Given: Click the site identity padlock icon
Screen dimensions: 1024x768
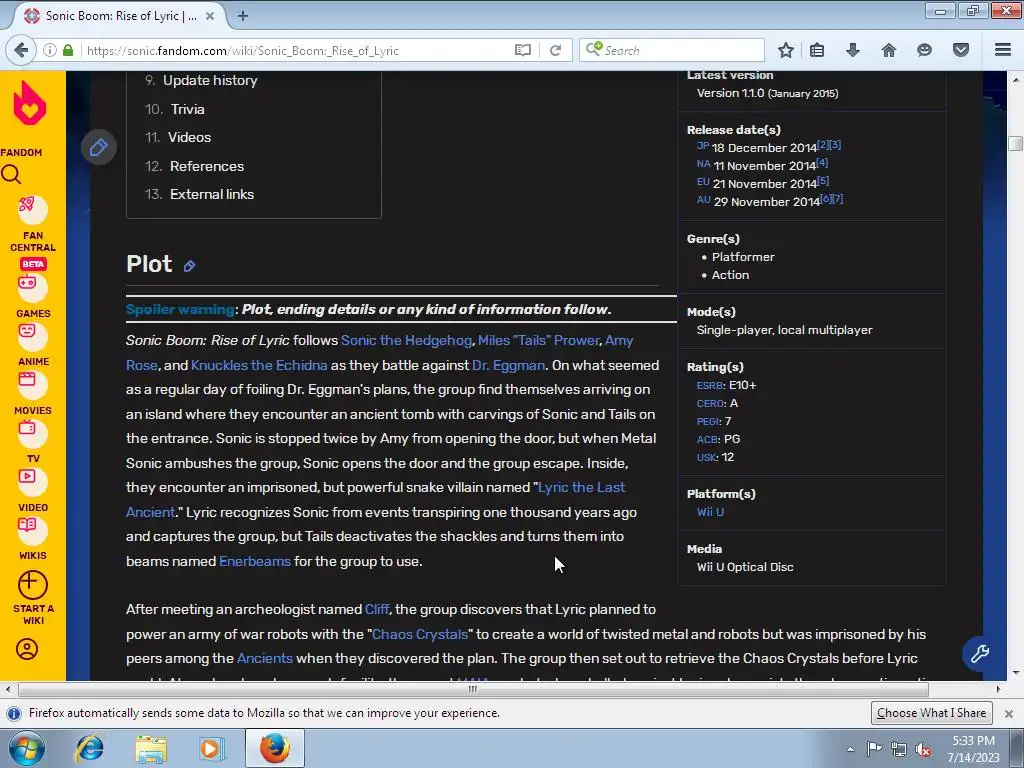Looking at the screenshot, I should point(68,50).
